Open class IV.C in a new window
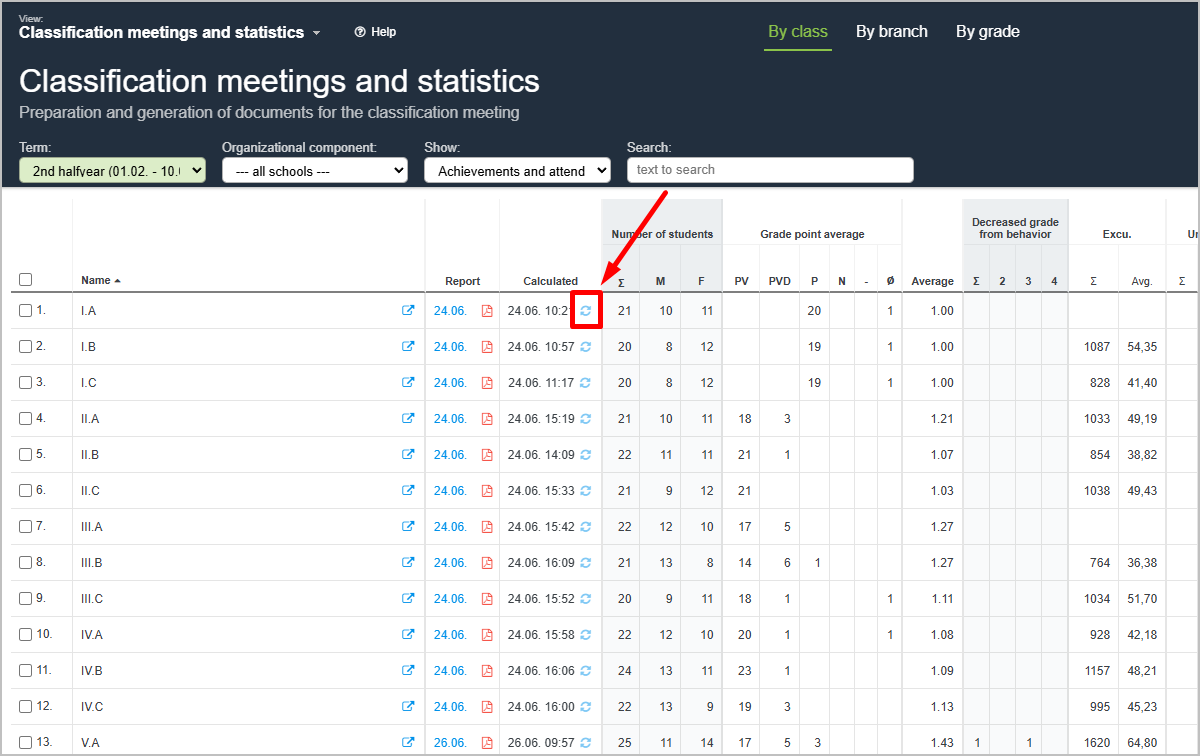Image resolution: width=1200 pixels, height=756 pixels. [408, 707]
